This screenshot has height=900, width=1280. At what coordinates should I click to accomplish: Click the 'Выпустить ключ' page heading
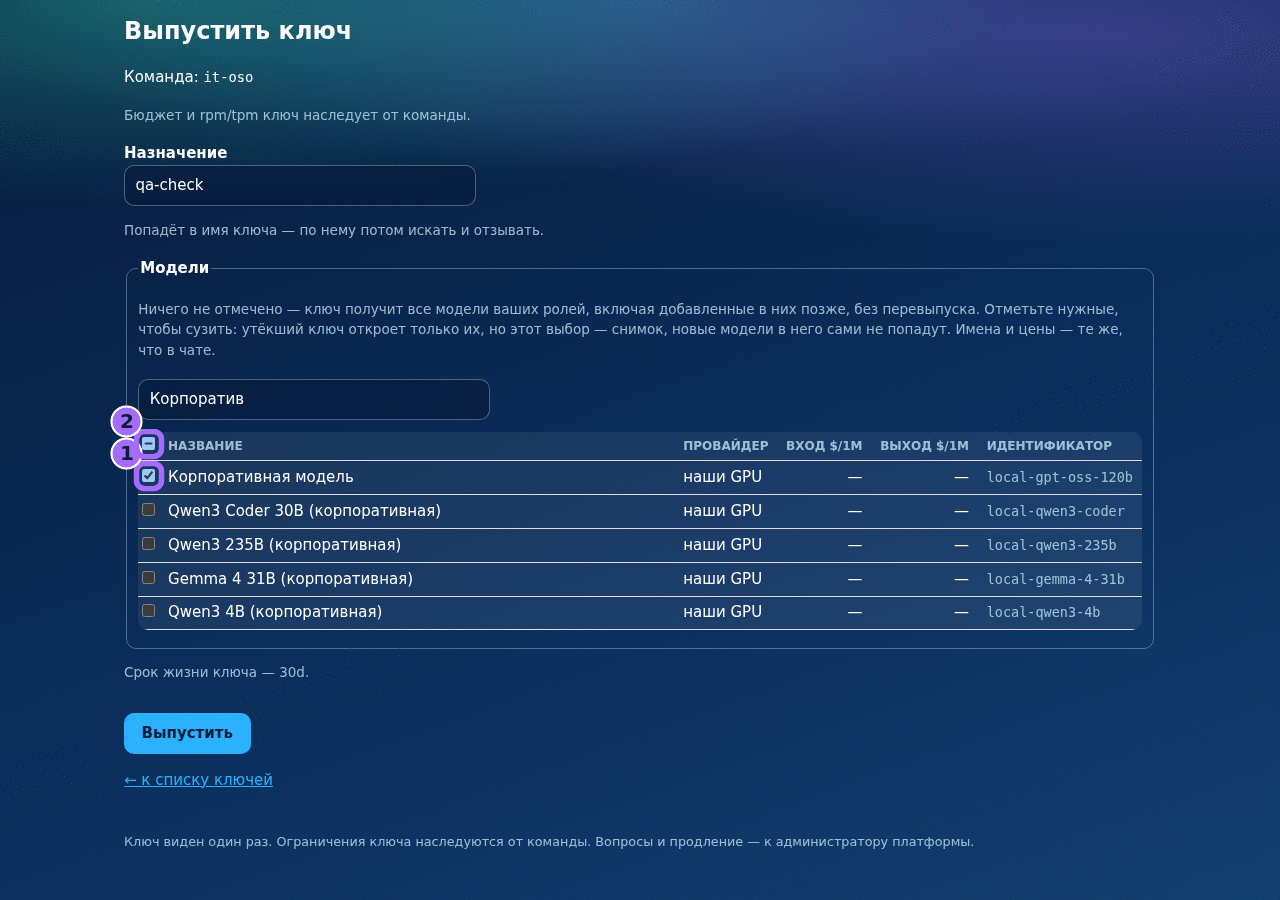coord(238,31)
